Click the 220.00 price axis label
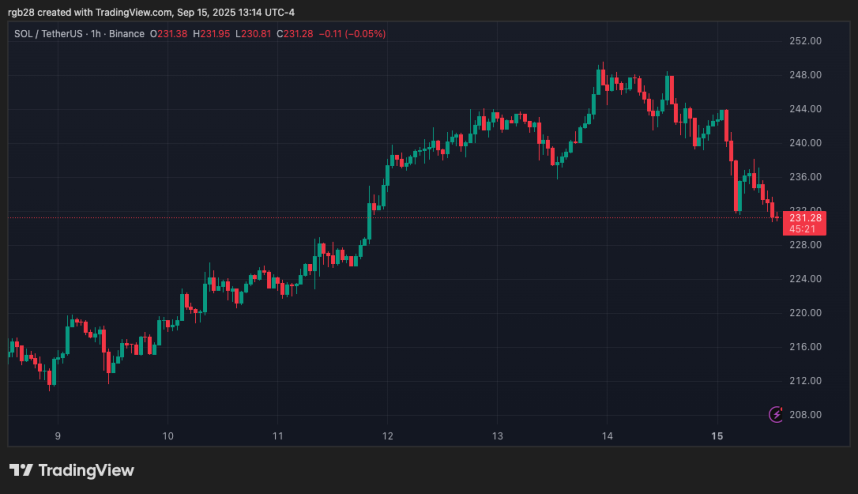858x494 pixels. [x=805, y=313]
